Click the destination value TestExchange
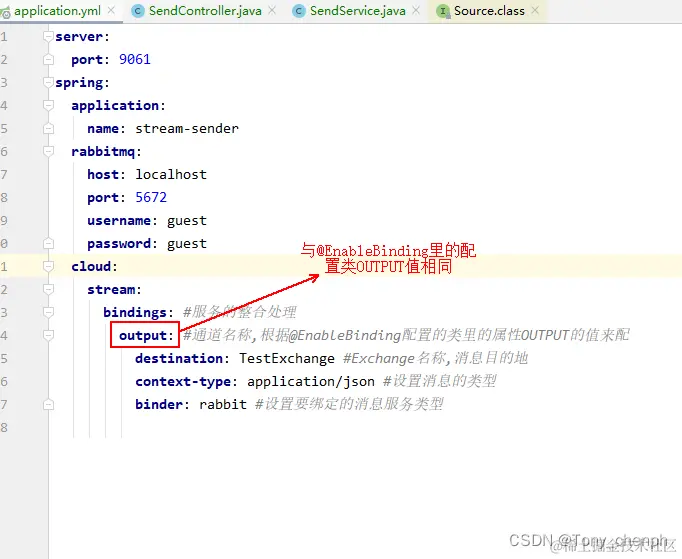Viewport: 682px width, 559px height. pos(287,358)
